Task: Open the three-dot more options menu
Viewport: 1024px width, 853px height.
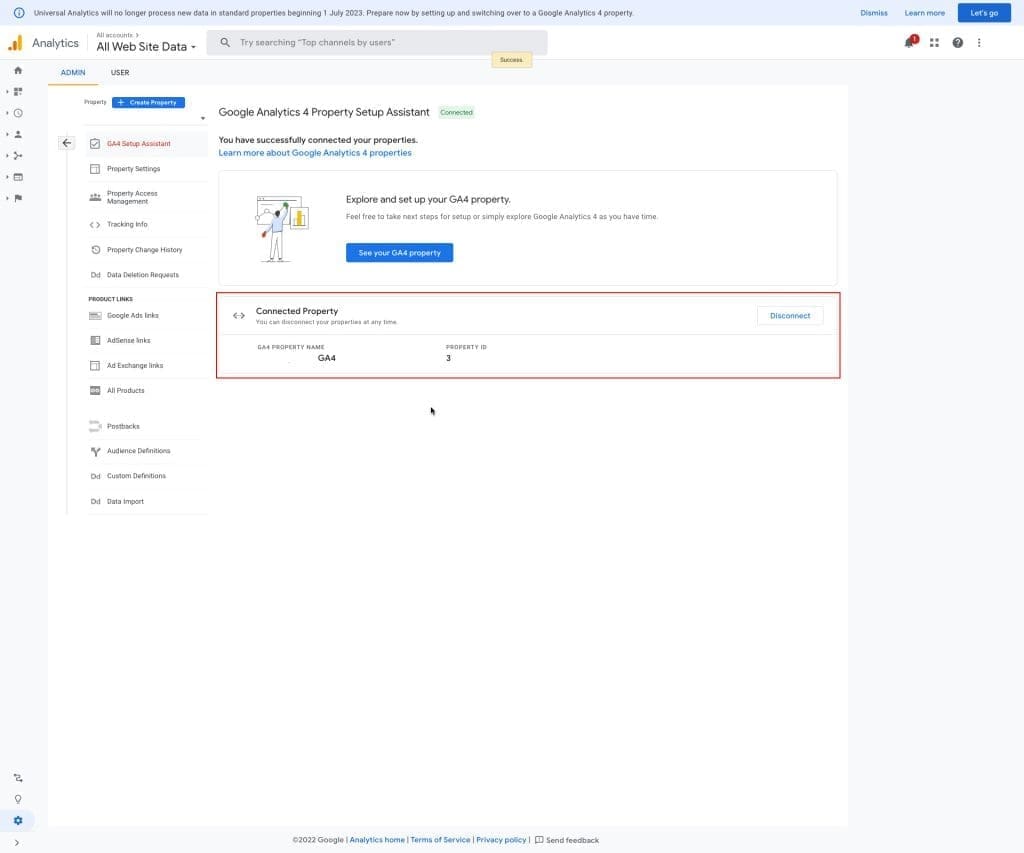Action: (979, 43)
